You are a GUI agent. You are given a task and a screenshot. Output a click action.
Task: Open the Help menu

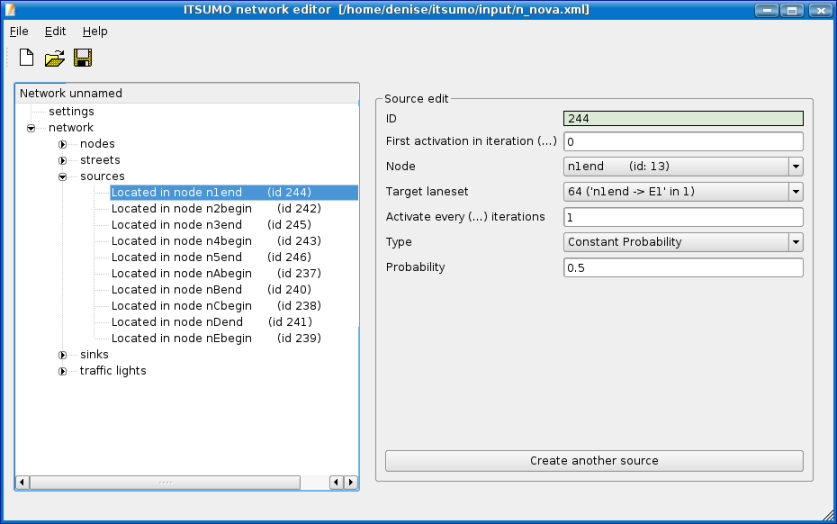click(x=95, y=31)
